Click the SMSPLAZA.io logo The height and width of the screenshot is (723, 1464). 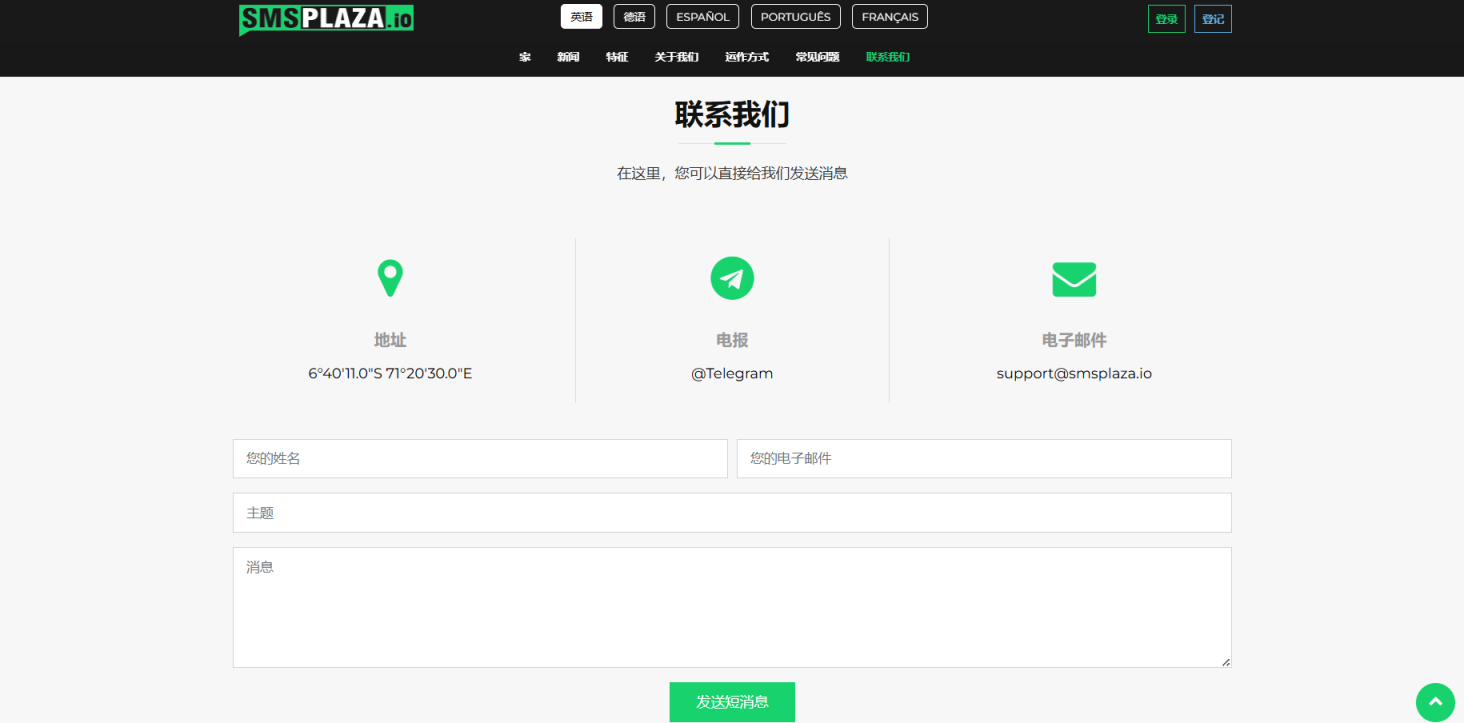(326, 19)
